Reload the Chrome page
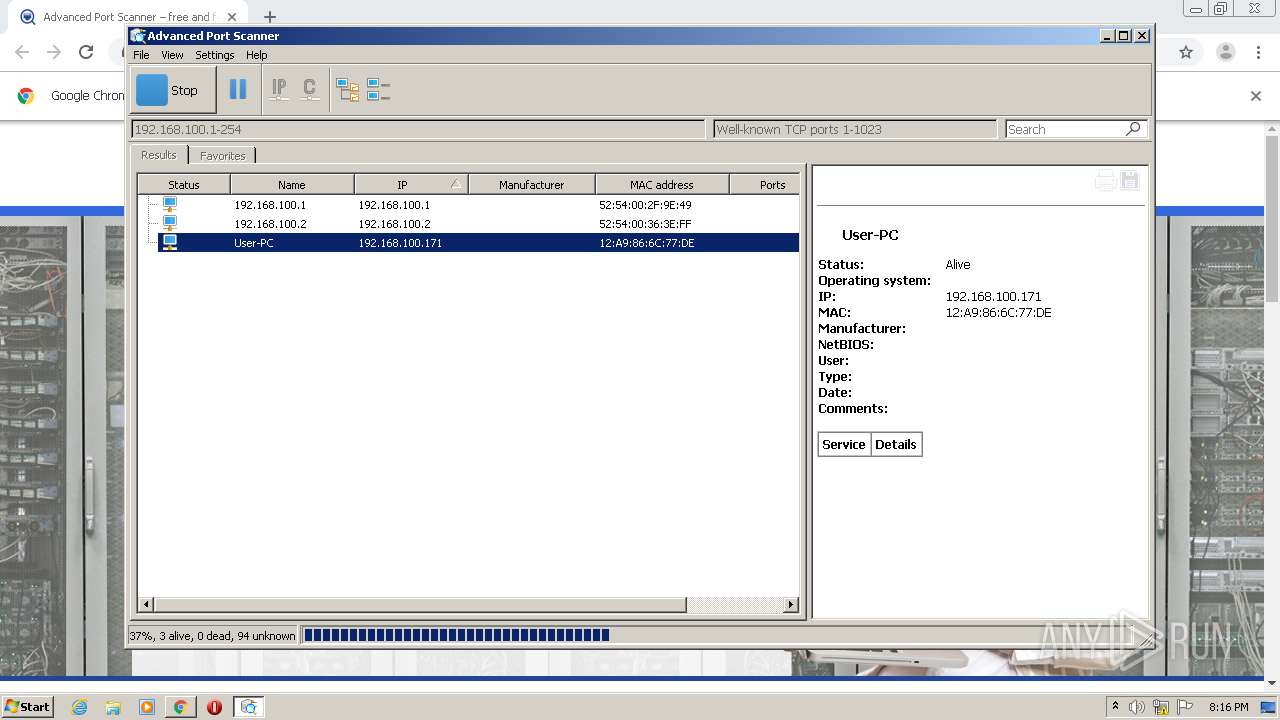1280x720 pixels. (x=86, y=52)
